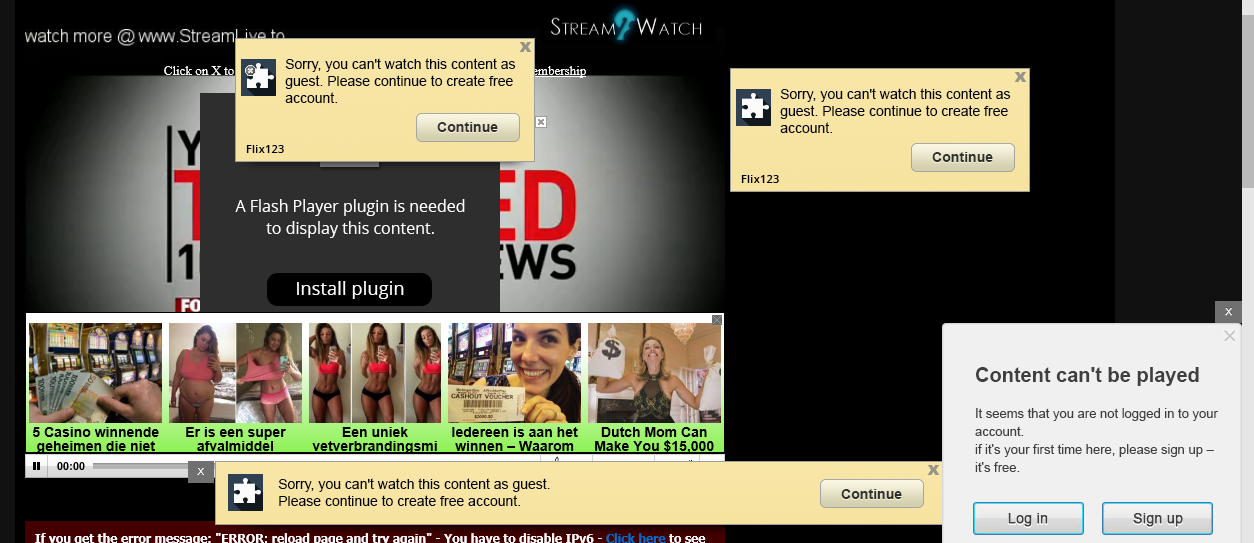Close the top-left Flix123 popup

525,46
